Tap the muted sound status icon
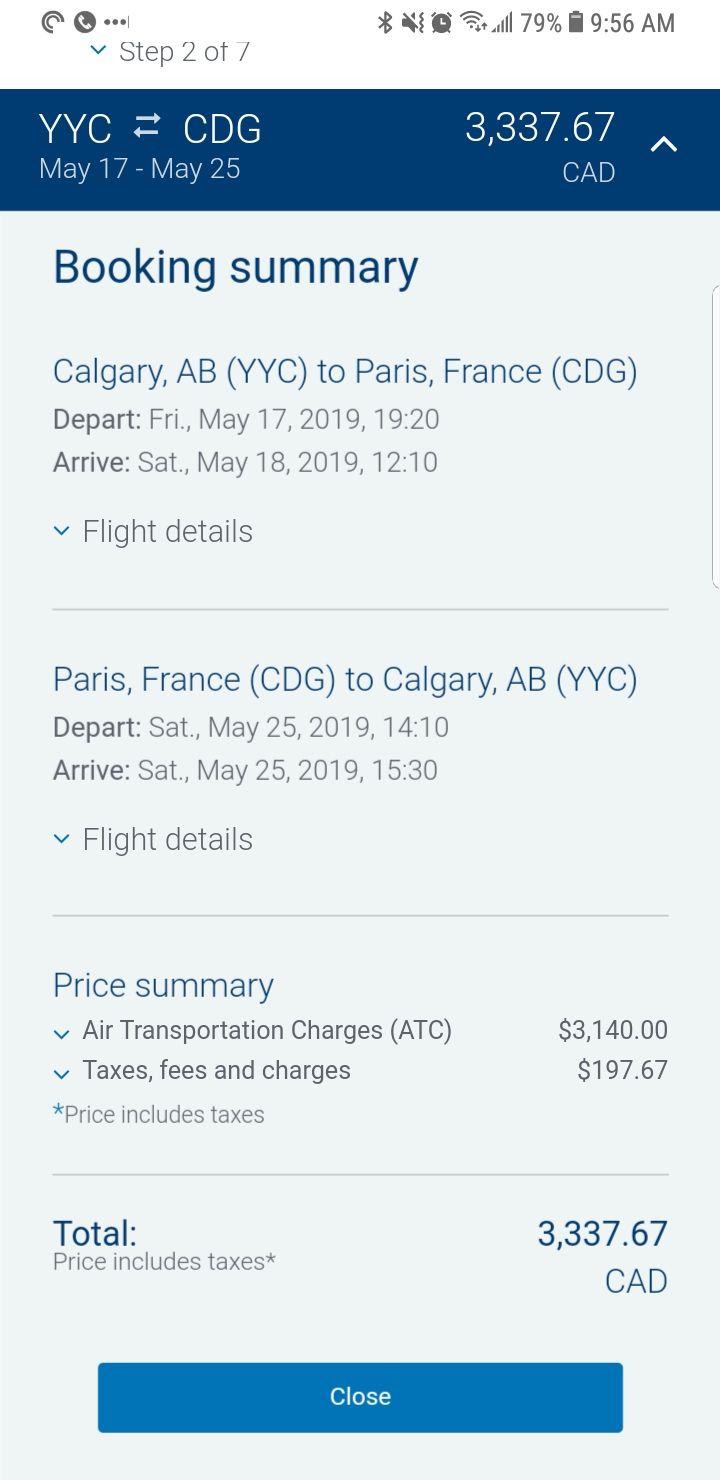 click(x=412, y=22)
